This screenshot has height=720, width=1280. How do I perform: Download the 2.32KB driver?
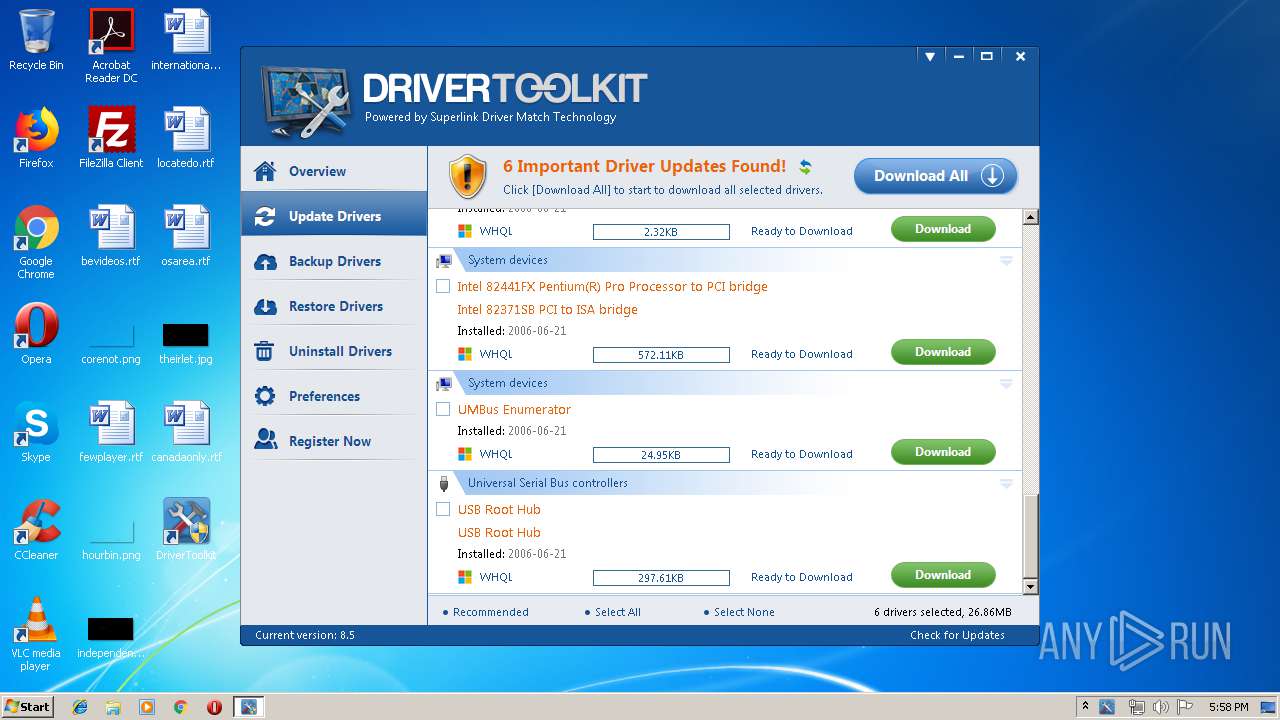coord(943,229)
